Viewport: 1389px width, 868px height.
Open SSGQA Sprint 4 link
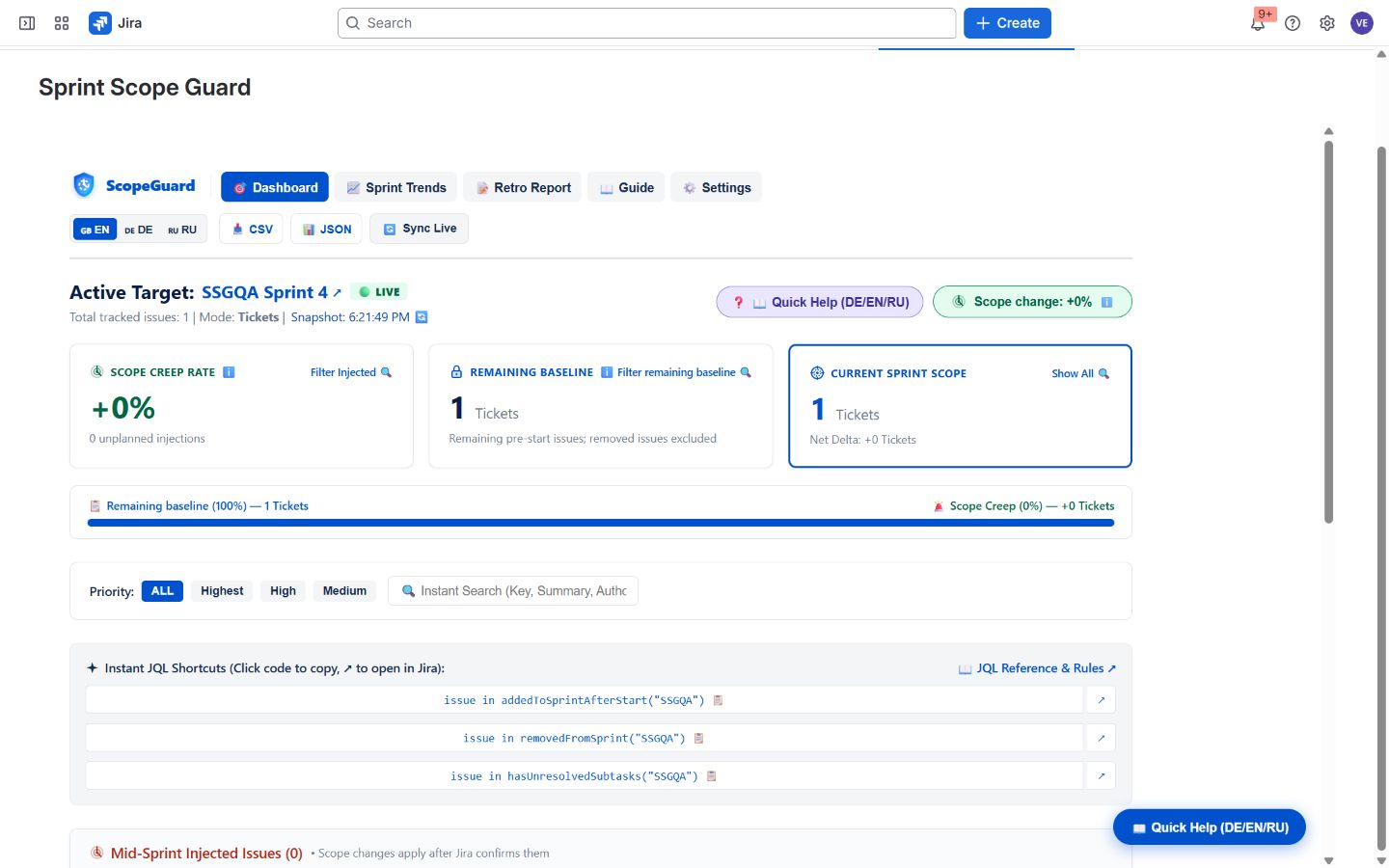(271, 292)
